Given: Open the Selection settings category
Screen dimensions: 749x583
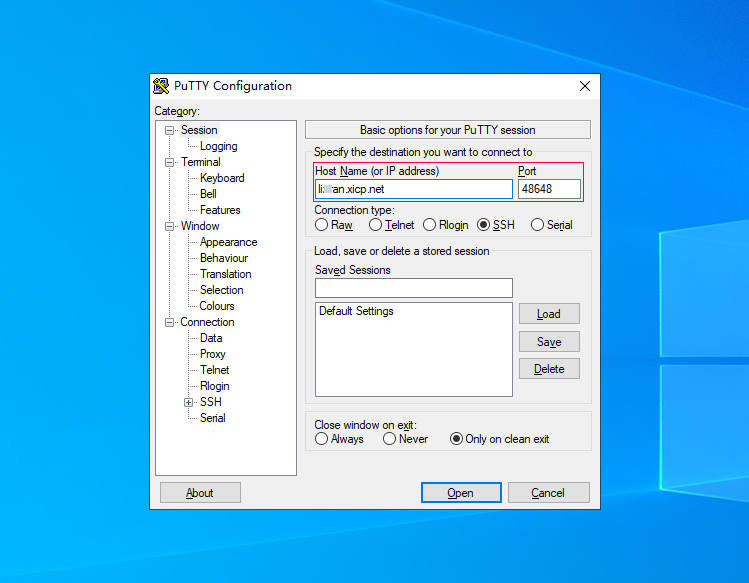Looking at the screenshot, I should tap(222, 290).
